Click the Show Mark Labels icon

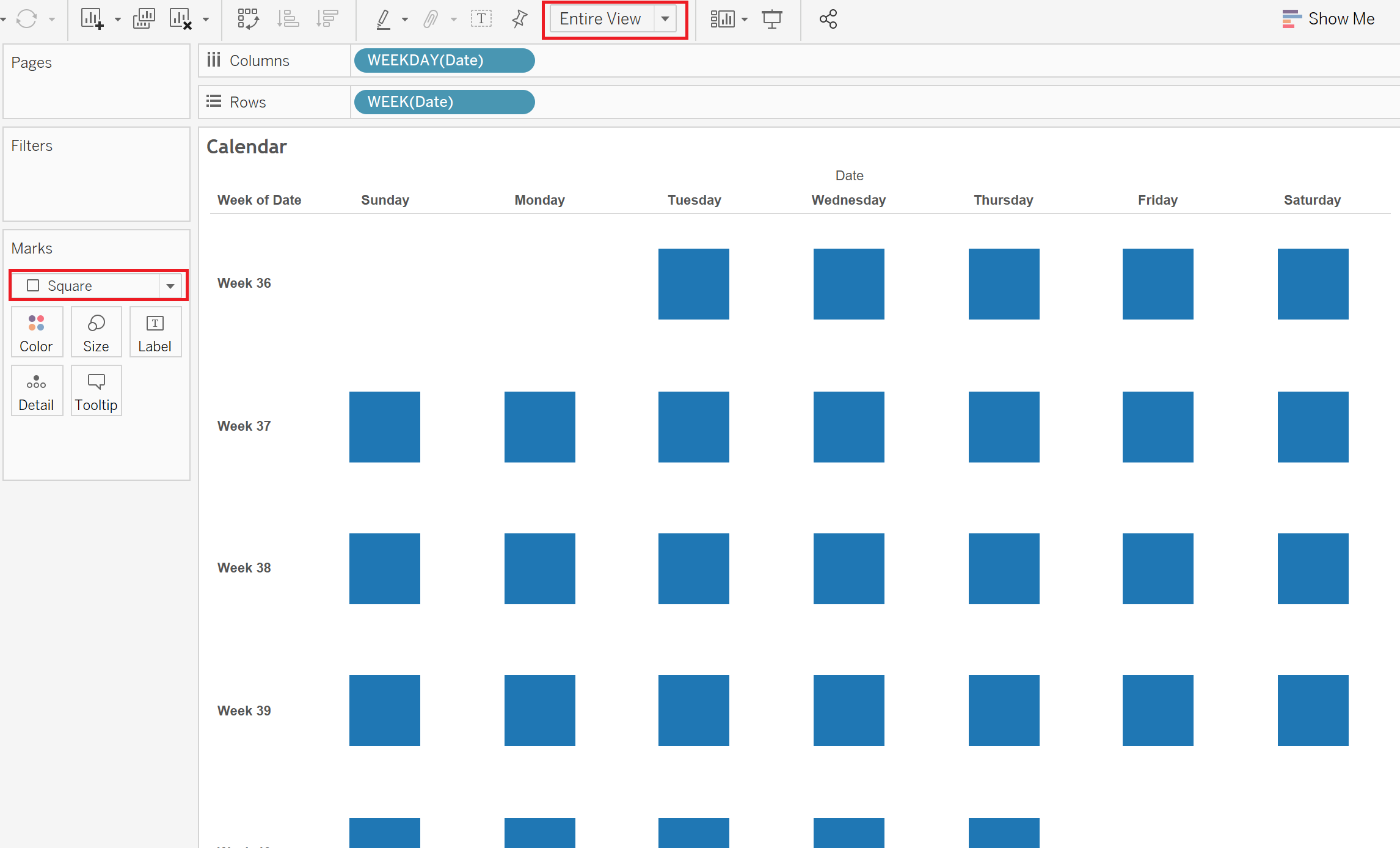pos(481,19)
